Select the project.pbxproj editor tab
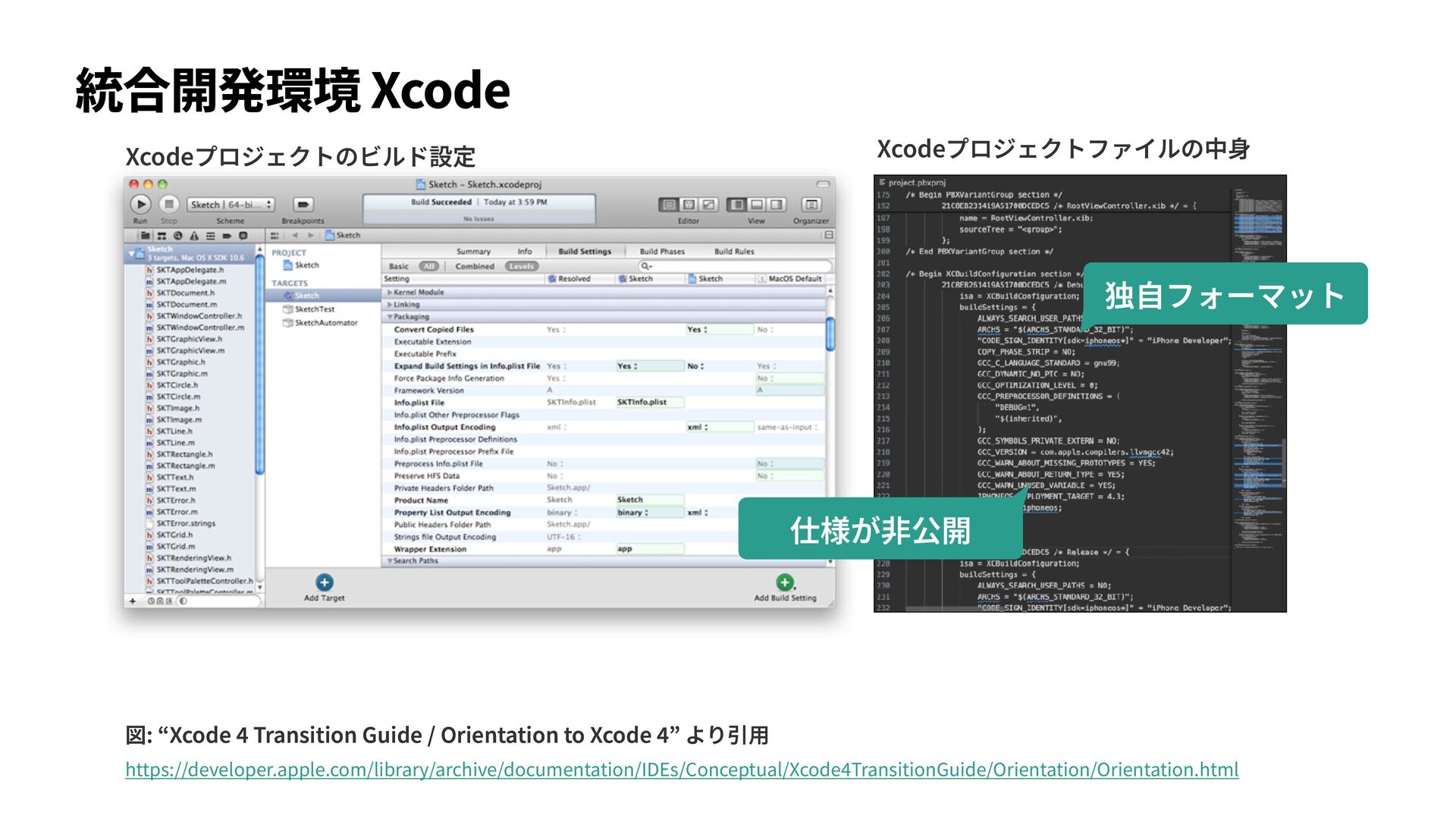This screenshot has height=819, width=1456. [x=913, y=183]
